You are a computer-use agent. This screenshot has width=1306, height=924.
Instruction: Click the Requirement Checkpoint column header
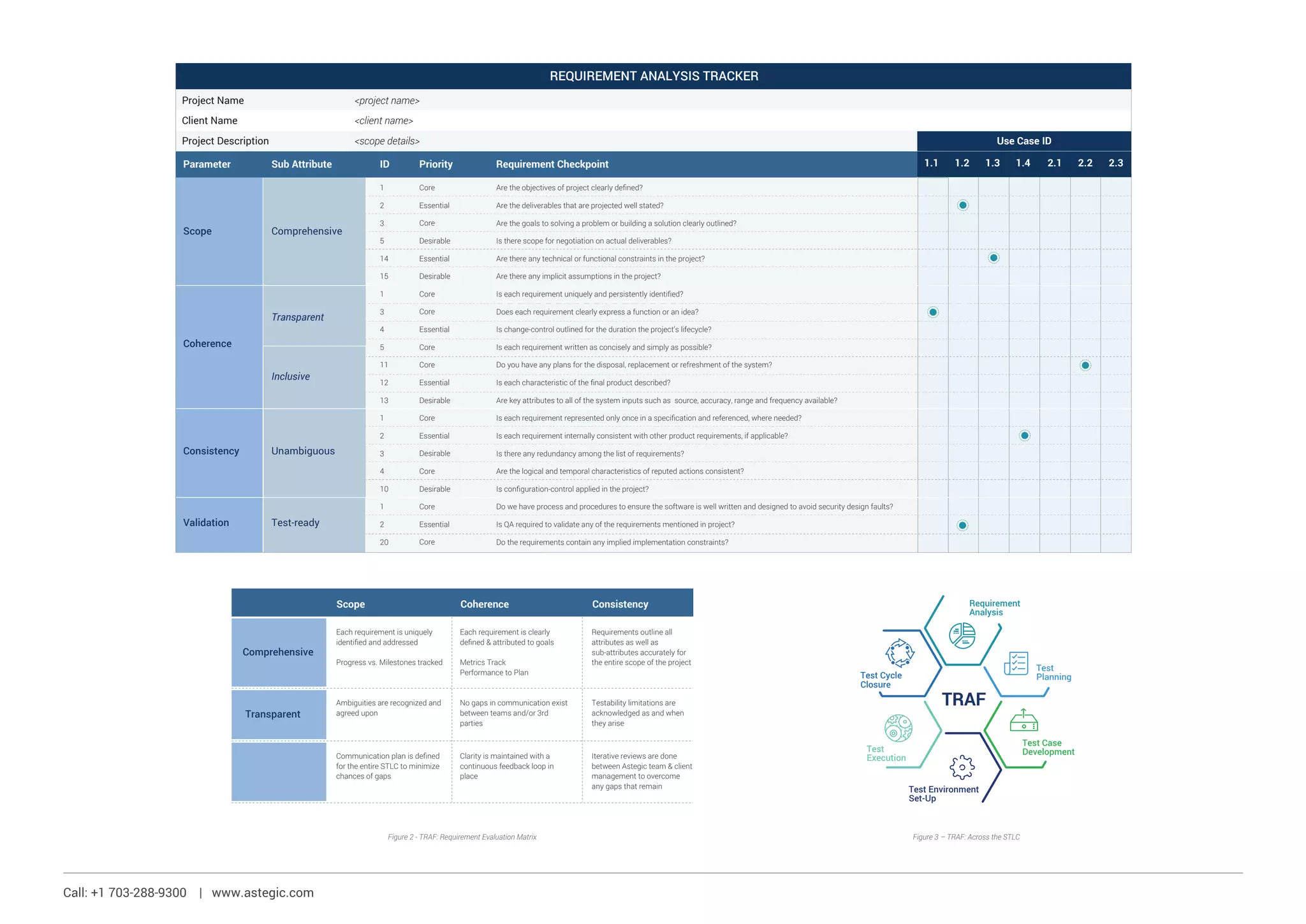click(552, 165)
